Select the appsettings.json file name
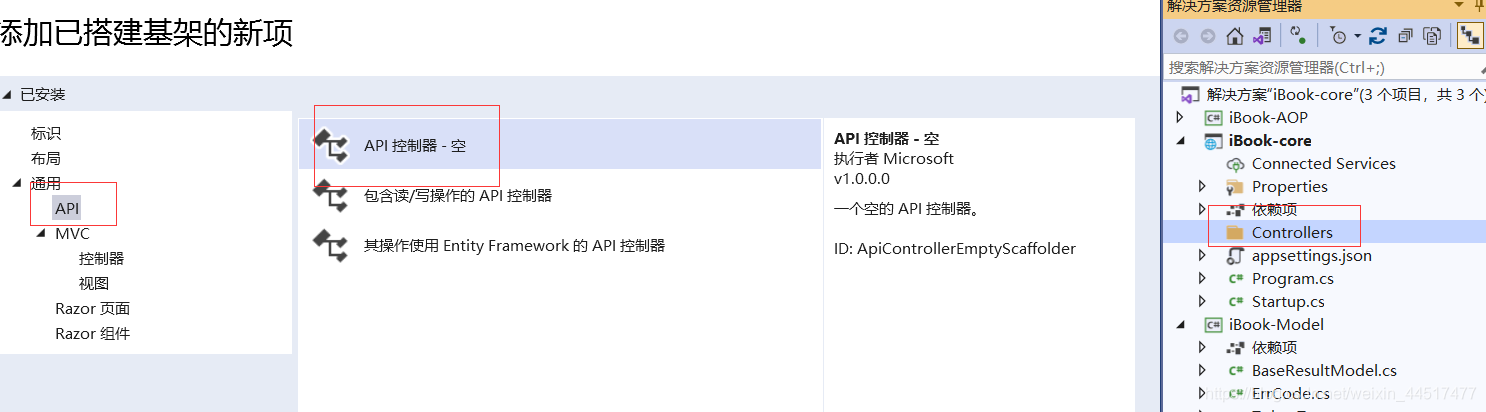The height and width of the screenshot is (412, 1486). 1311,256
